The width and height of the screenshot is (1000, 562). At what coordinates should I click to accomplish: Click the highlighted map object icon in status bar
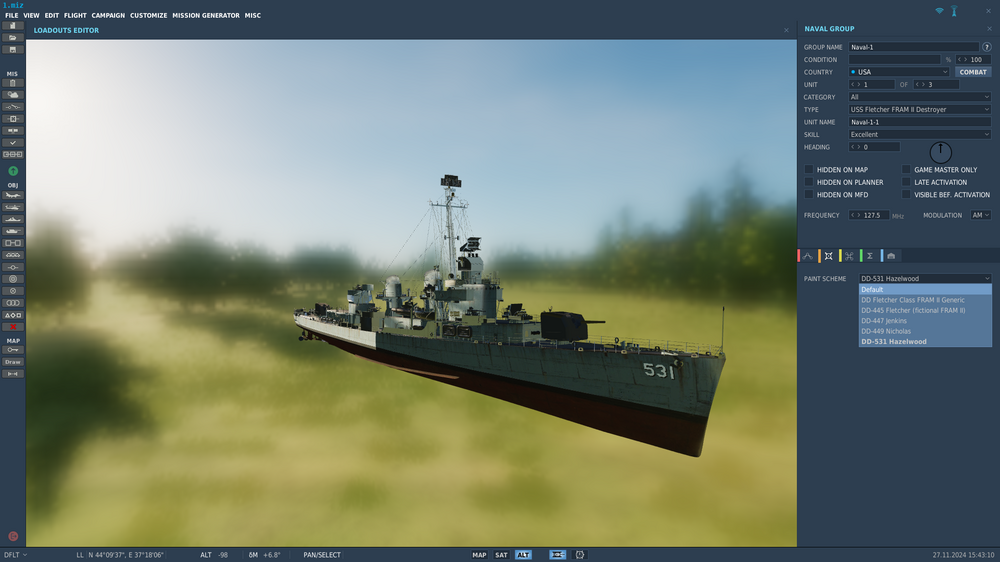557,555
